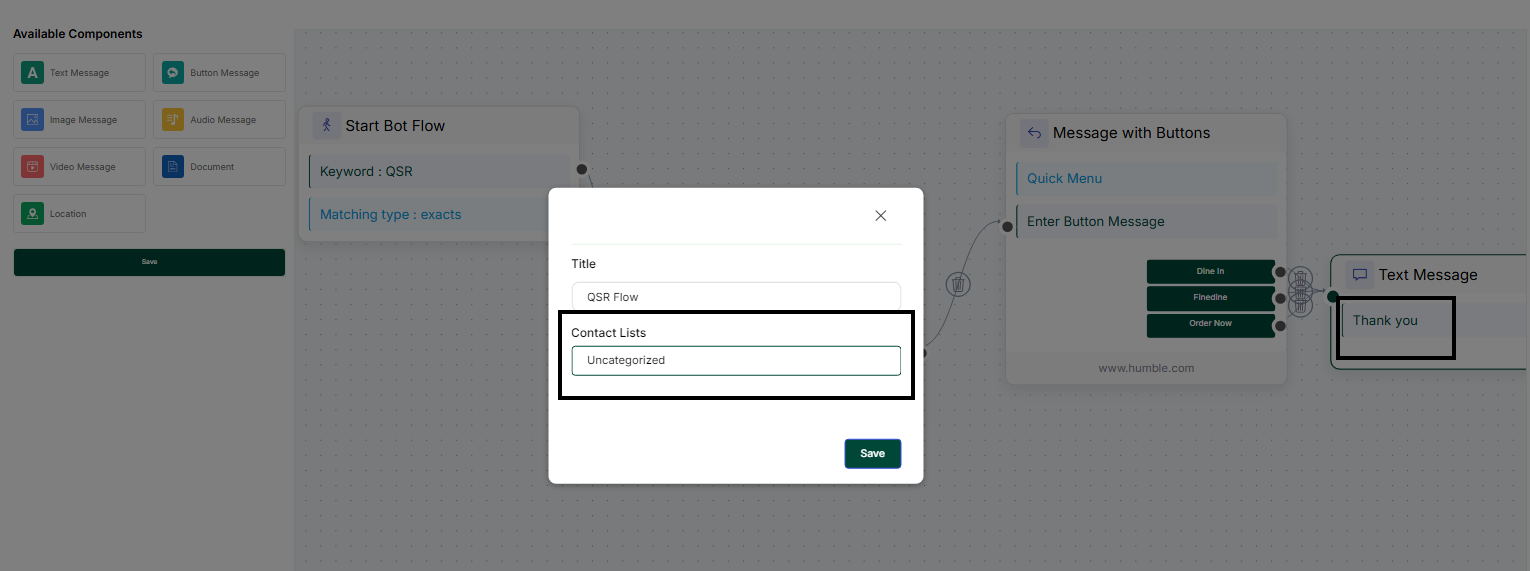Close the dialog with the X button
This screenshot has height=571, width=1530.
click(x=880, y=216)
